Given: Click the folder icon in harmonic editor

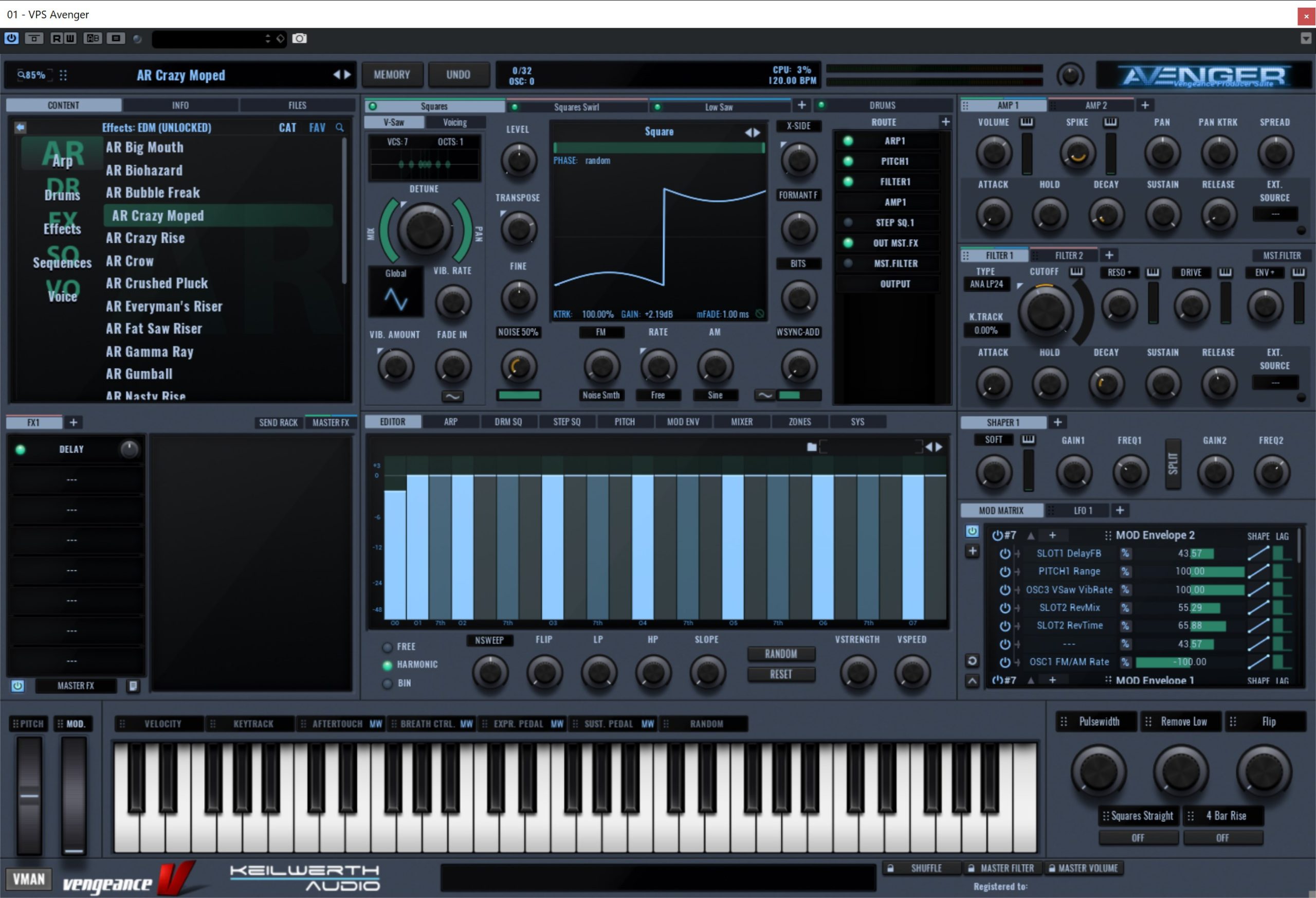Looking at the screenshot, I should coord(812,447).
